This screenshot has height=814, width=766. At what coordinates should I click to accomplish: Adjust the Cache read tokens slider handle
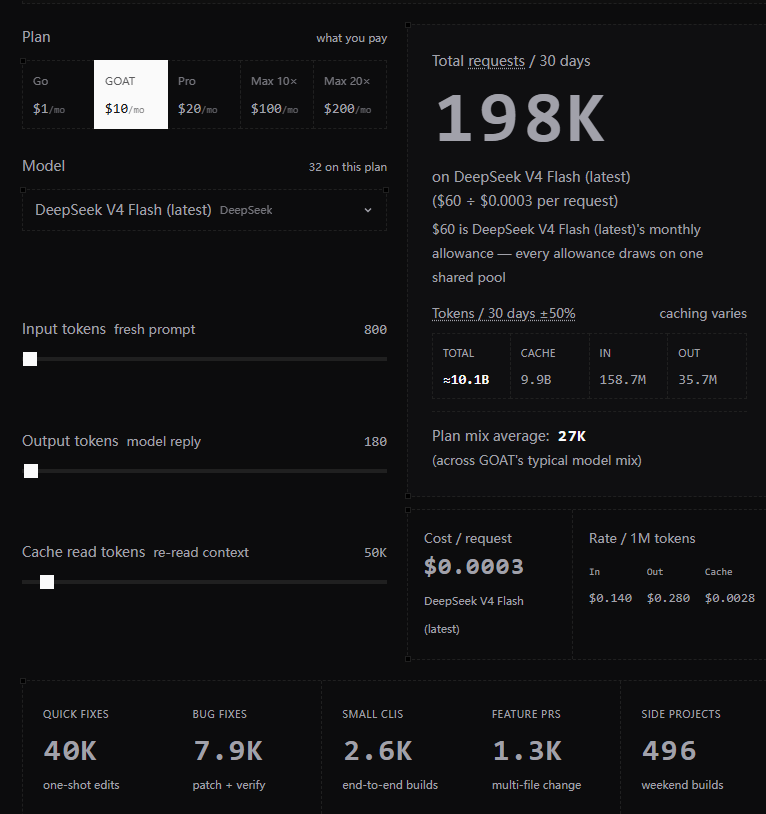[x=47, y=582]
